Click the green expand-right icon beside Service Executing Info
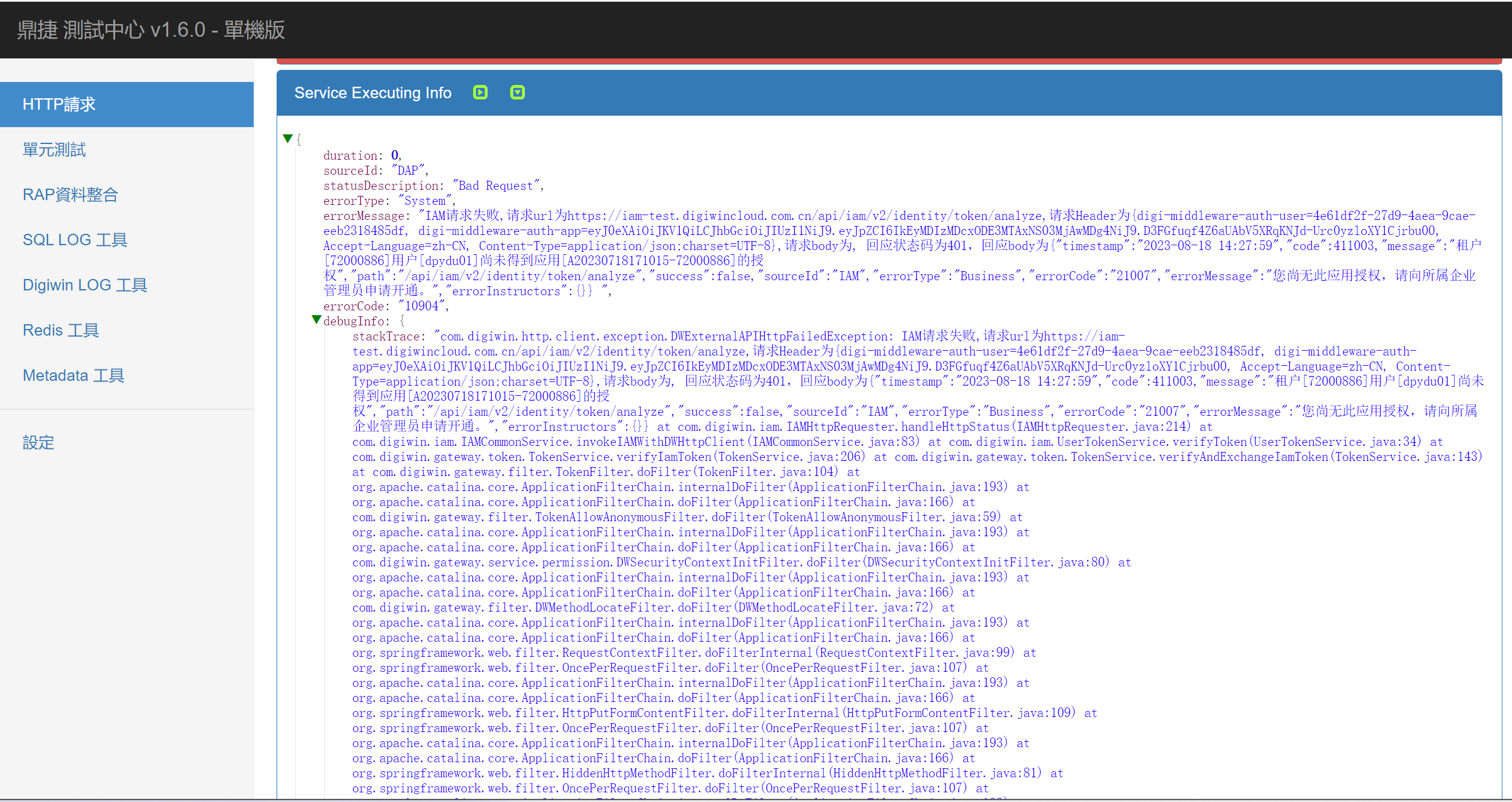 click(480, 92)
